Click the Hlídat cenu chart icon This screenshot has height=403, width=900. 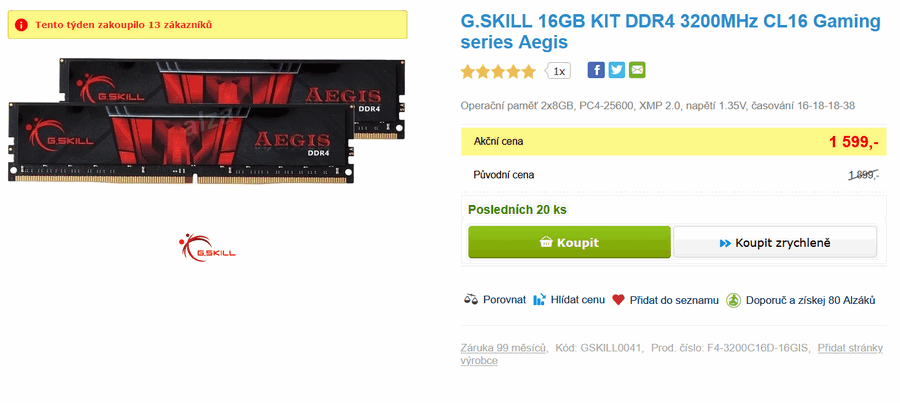click(x=540, y=300)
